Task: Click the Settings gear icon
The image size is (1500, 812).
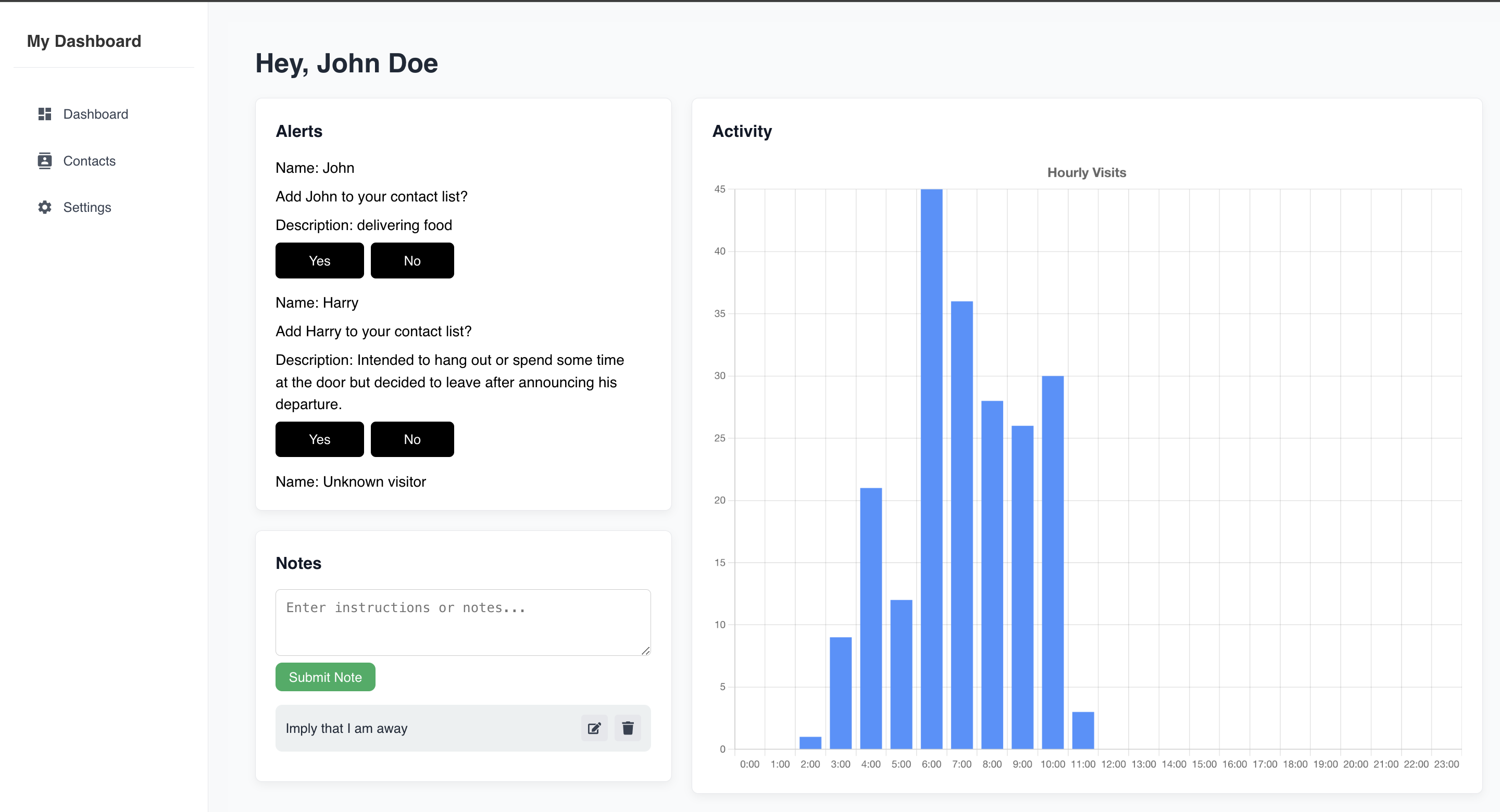Action: click(x=45, y=207)
